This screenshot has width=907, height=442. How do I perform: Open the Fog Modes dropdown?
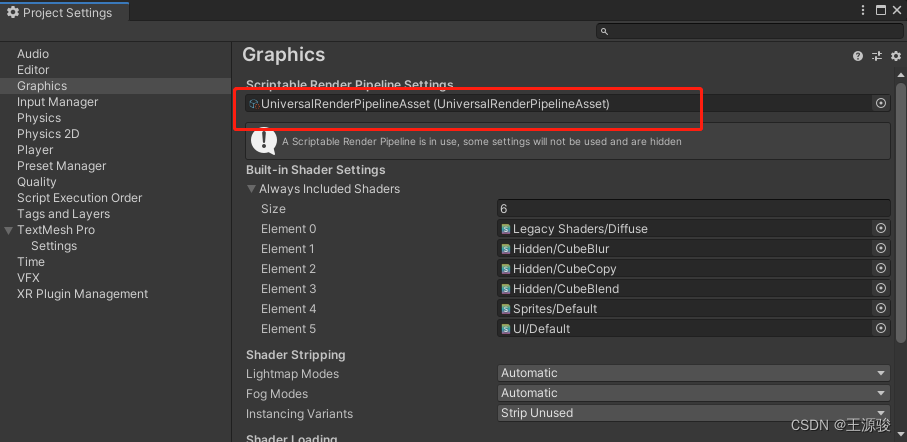694,393
